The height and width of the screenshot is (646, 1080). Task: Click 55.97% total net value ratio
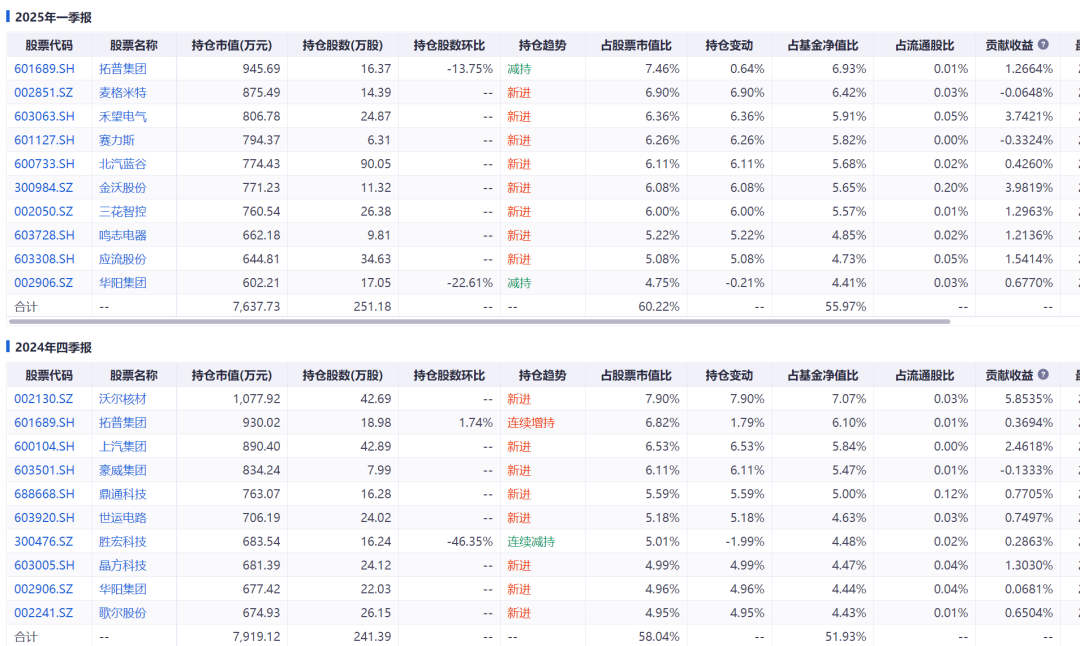[846, 306]
